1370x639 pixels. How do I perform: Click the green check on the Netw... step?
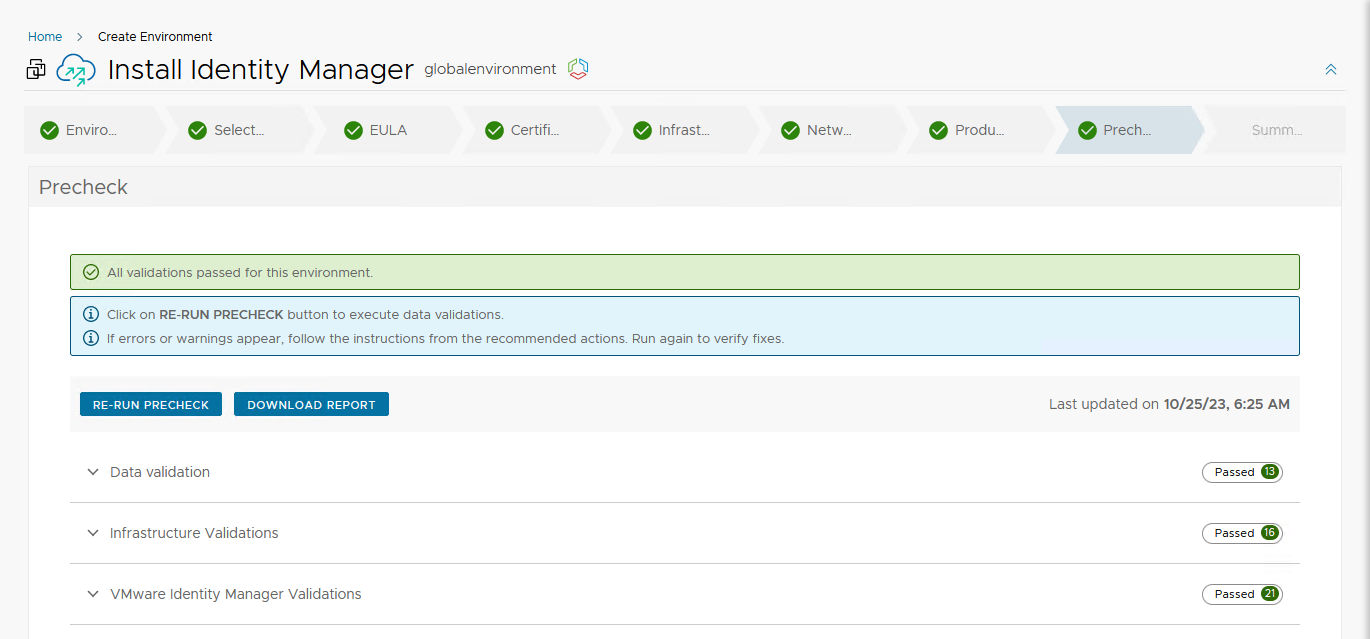click(x=790, y=130)
